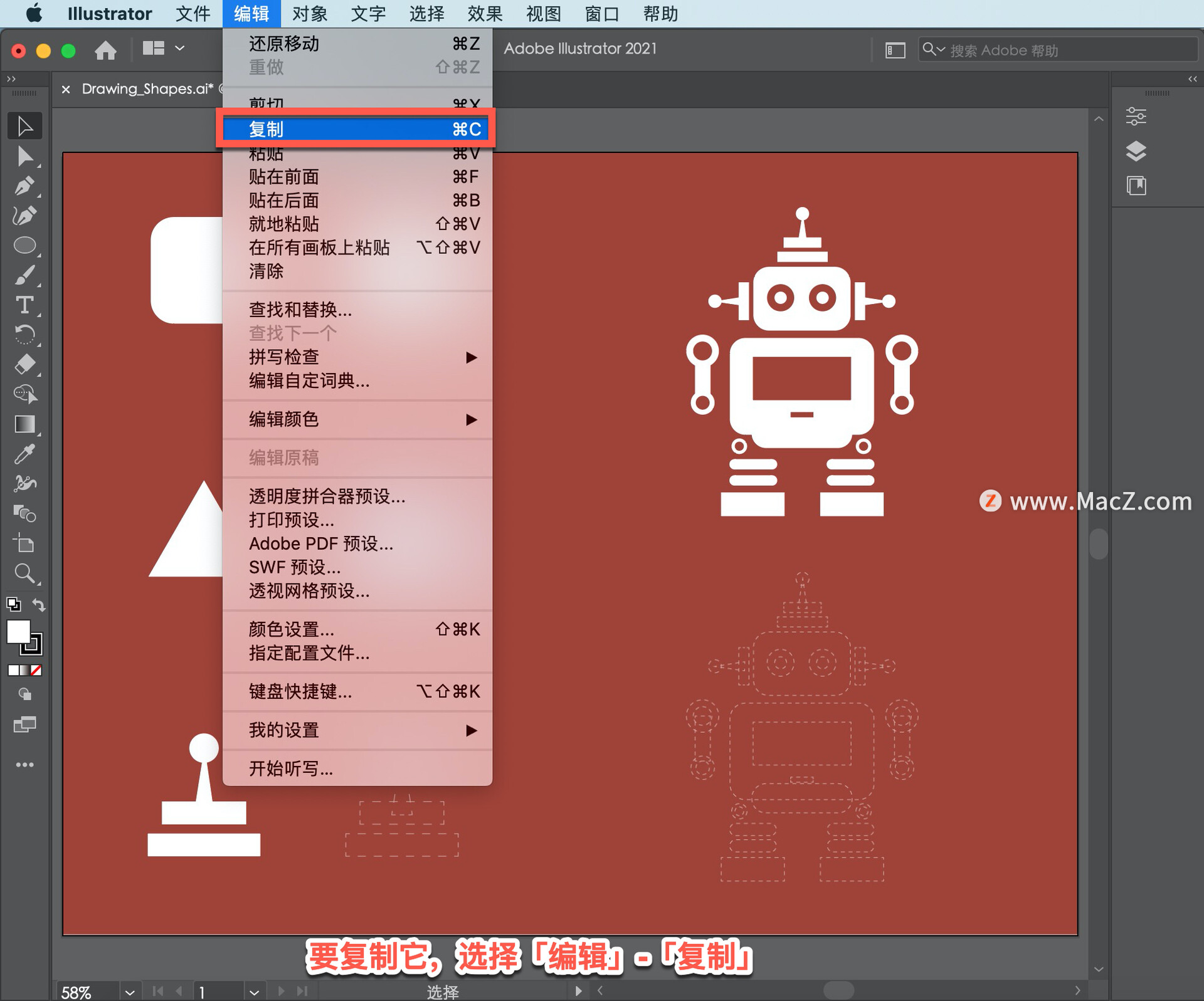
Task: Select the Rotate tool
Action: [25, 335]
